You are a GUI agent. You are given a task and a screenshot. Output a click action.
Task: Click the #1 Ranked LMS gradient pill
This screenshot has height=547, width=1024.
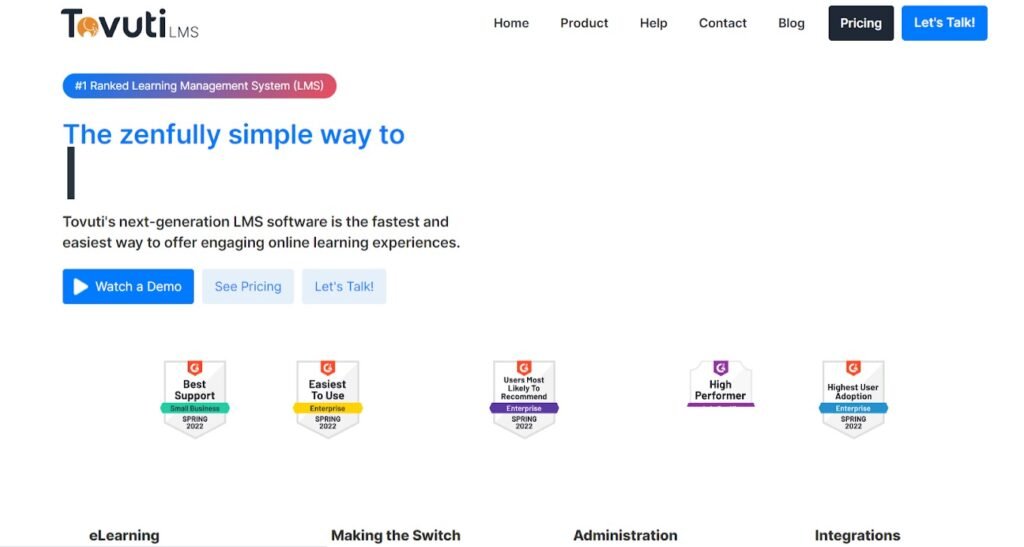(x=199, y=86)
